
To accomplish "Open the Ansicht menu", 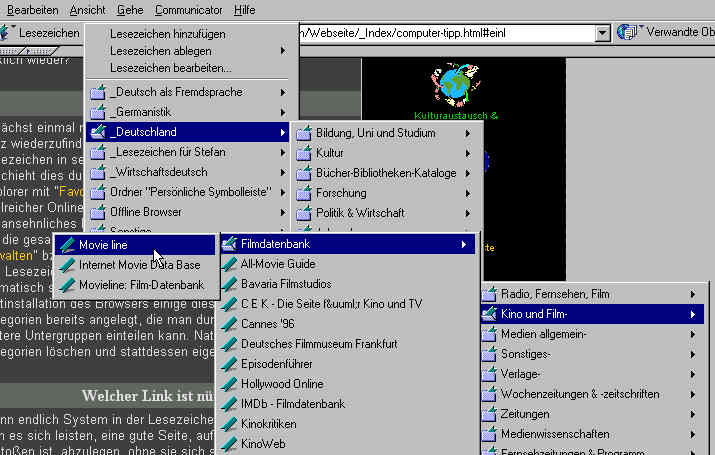I will [x=87, y=9].
